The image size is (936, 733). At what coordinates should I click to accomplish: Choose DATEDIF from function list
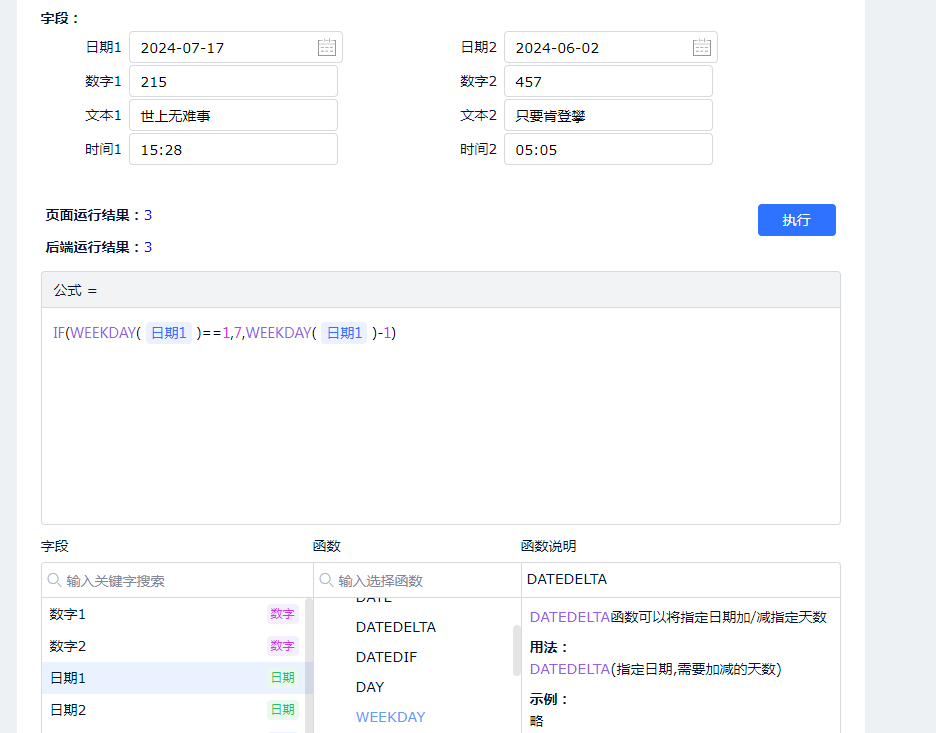(386, 657)
